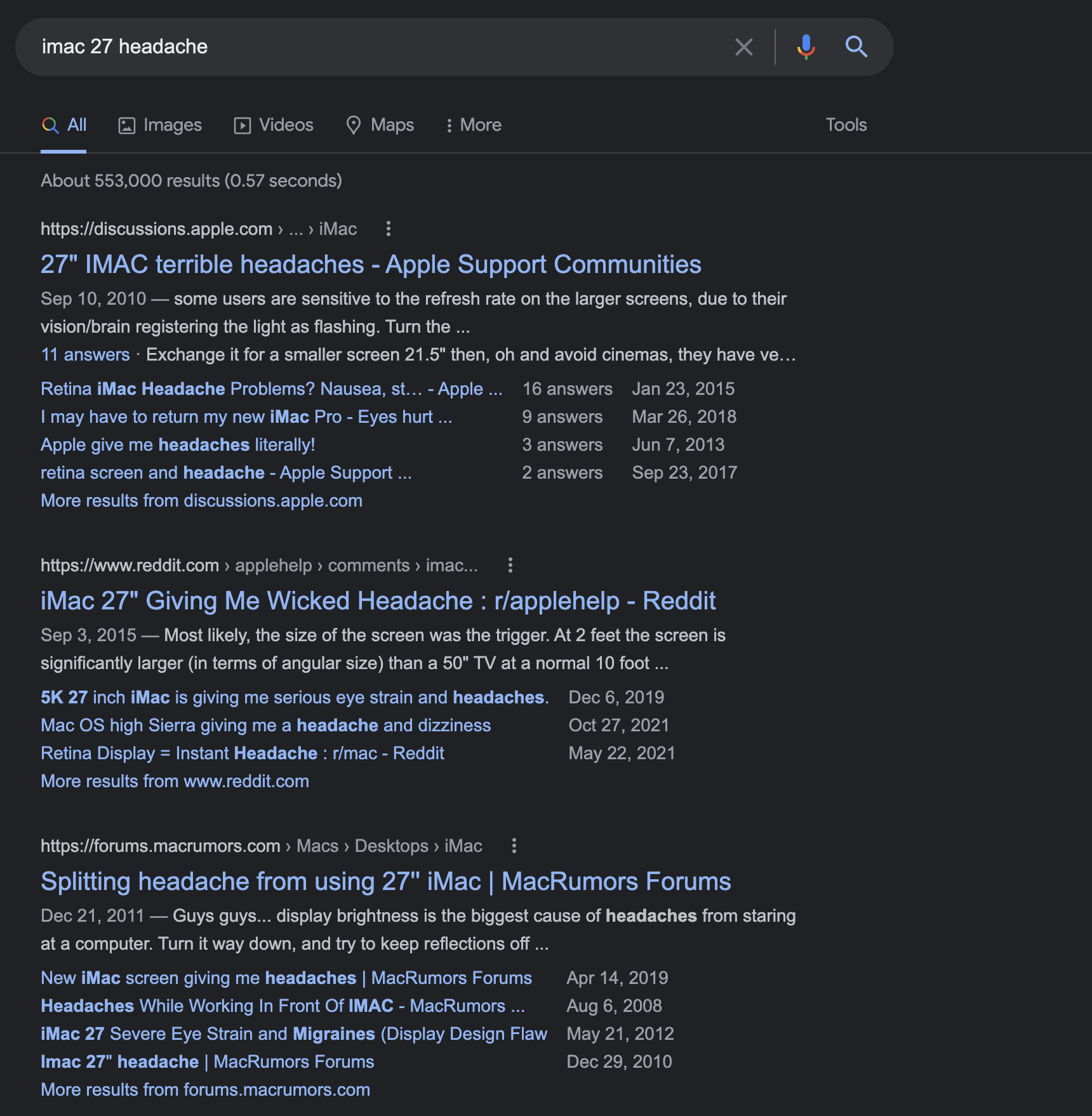Viewport: 1092px width, 1116px height.
Task: Click inside the 'imac 27 headache' search field
Action: pyautogui.click(x=381, y=47)
